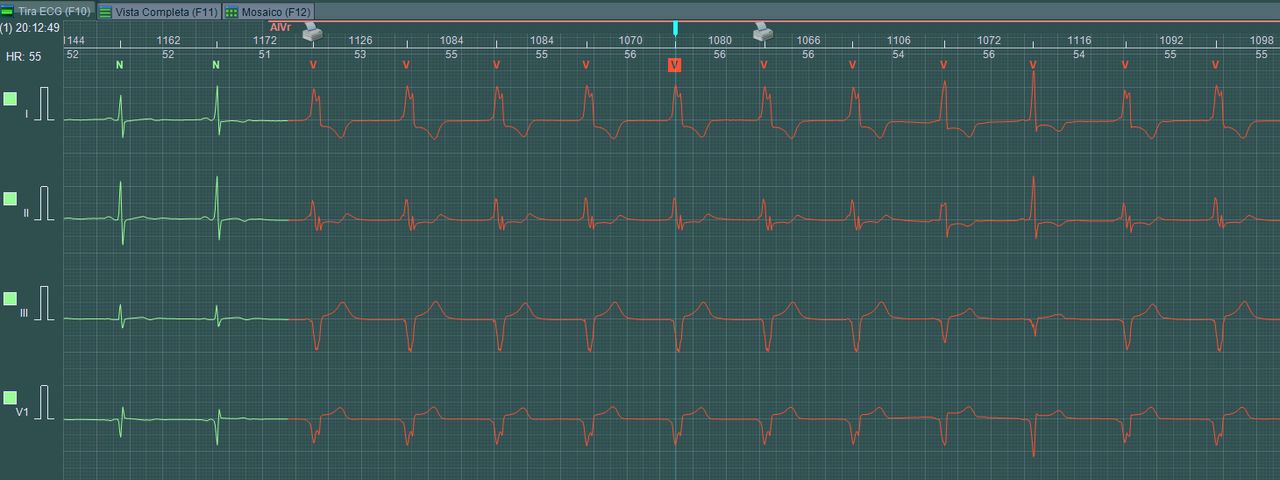Click the first printer icon near AIVr
This screenshot has width=1280, height=480.
[x=314, y=32]
